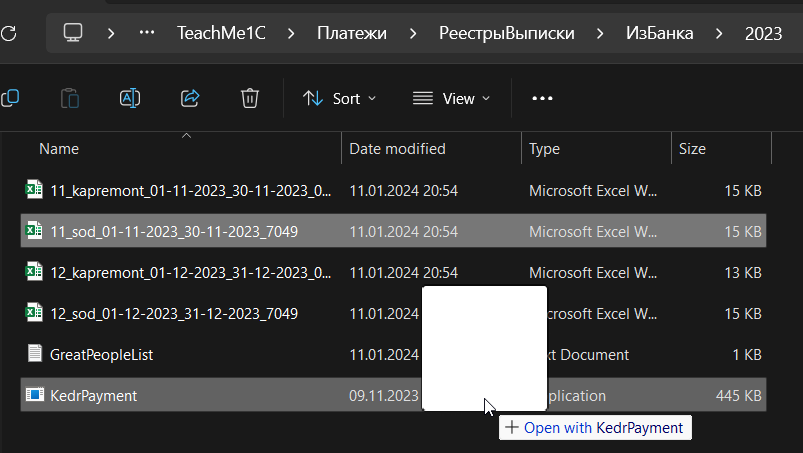Click the This PC monitor icon

tap(73, 33)
